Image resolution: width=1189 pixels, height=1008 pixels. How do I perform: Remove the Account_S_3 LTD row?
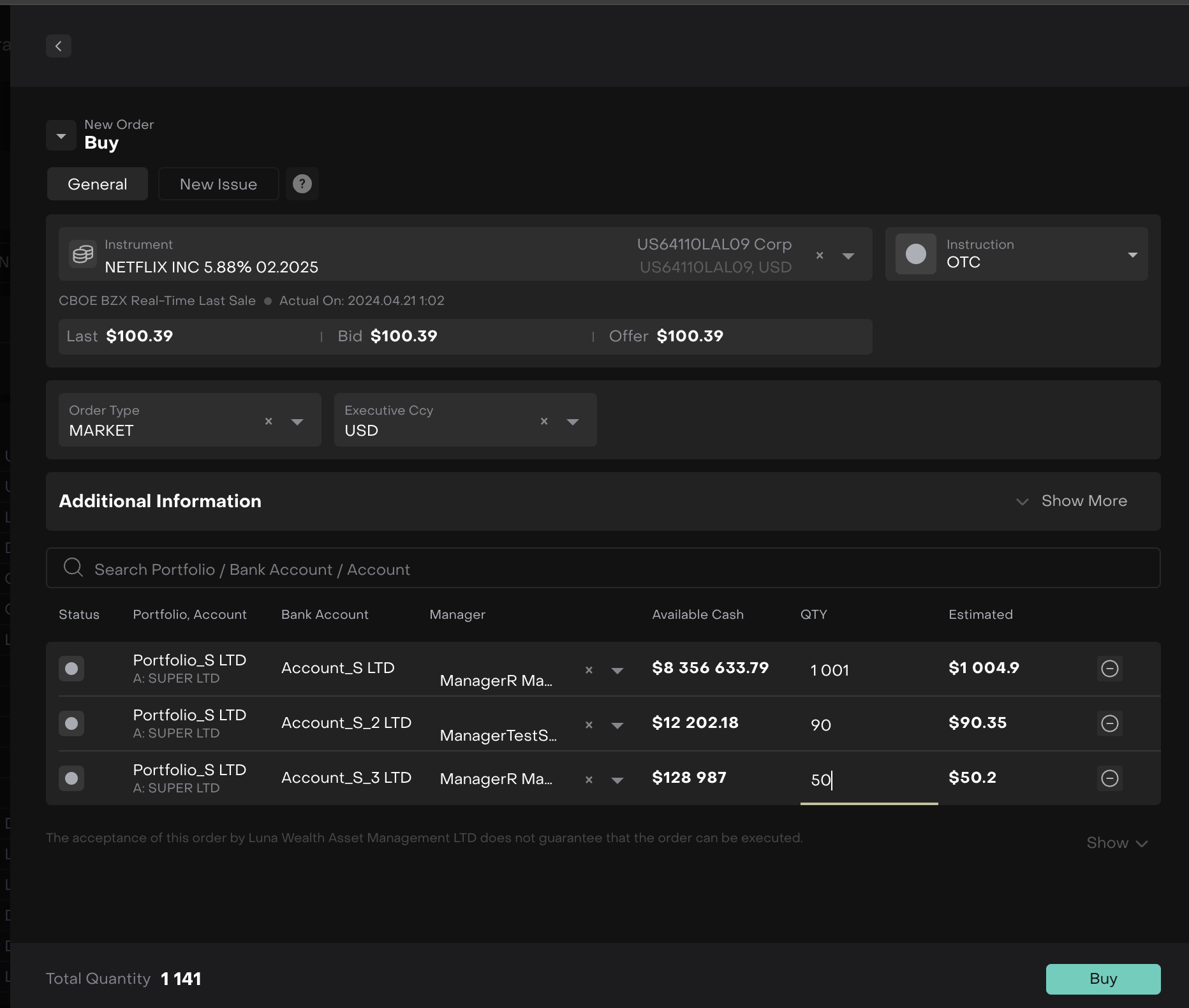[x=1109, y=778]
